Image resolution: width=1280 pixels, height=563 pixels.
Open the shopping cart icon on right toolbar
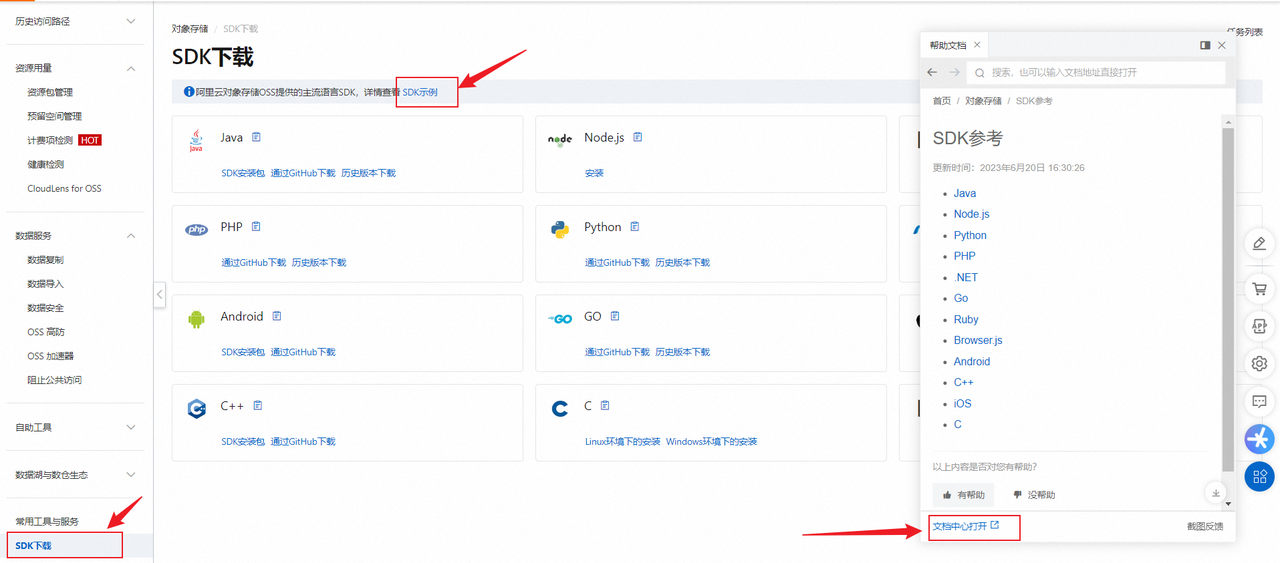[1259, 289]
